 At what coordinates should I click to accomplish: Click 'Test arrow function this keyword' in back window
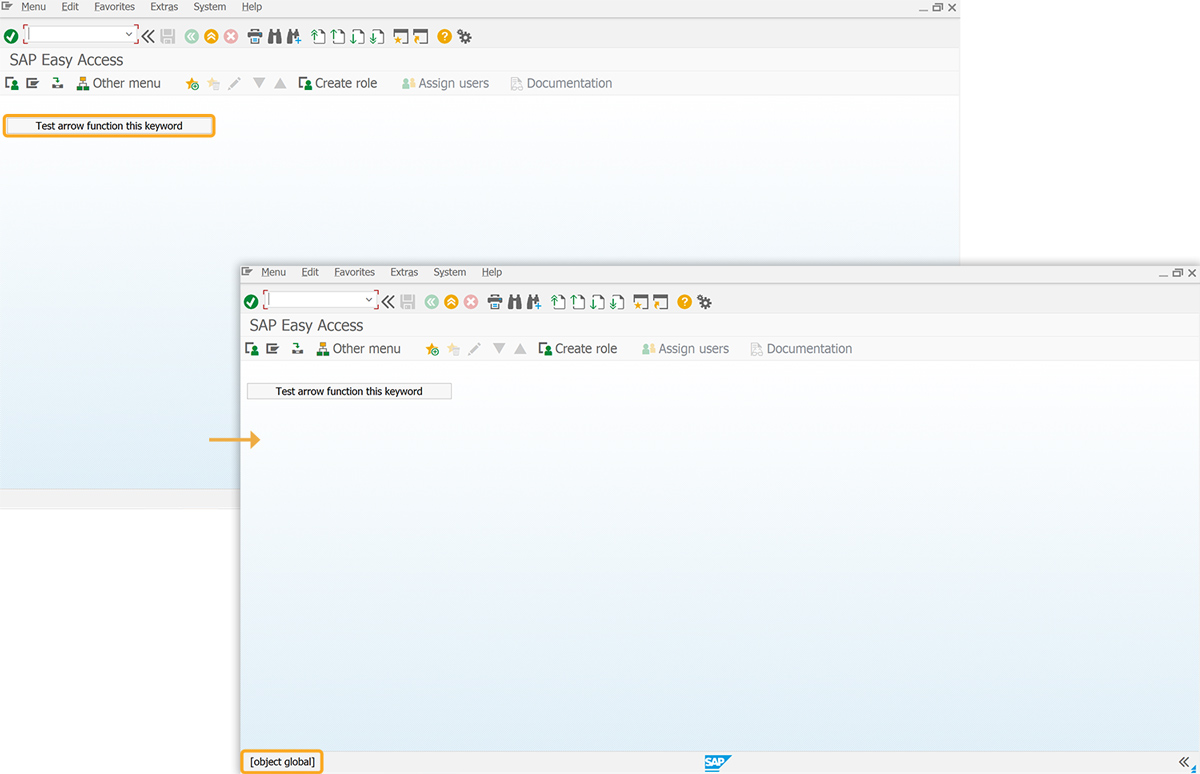click(x=109, y=126)
